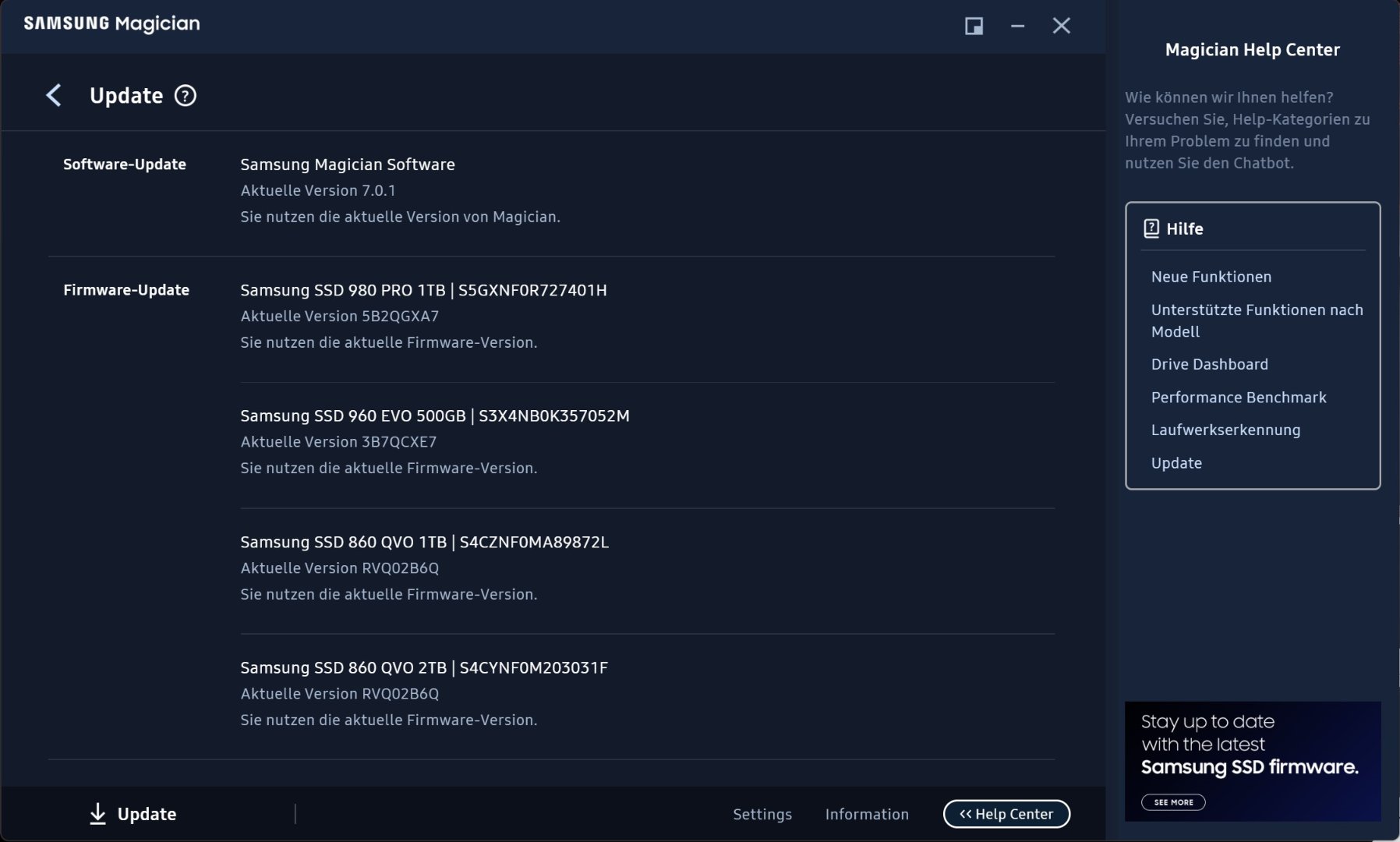The image size is (1400, 842).
Task: Collapse the panel via << Help Center
Action: pos(1006,814)
